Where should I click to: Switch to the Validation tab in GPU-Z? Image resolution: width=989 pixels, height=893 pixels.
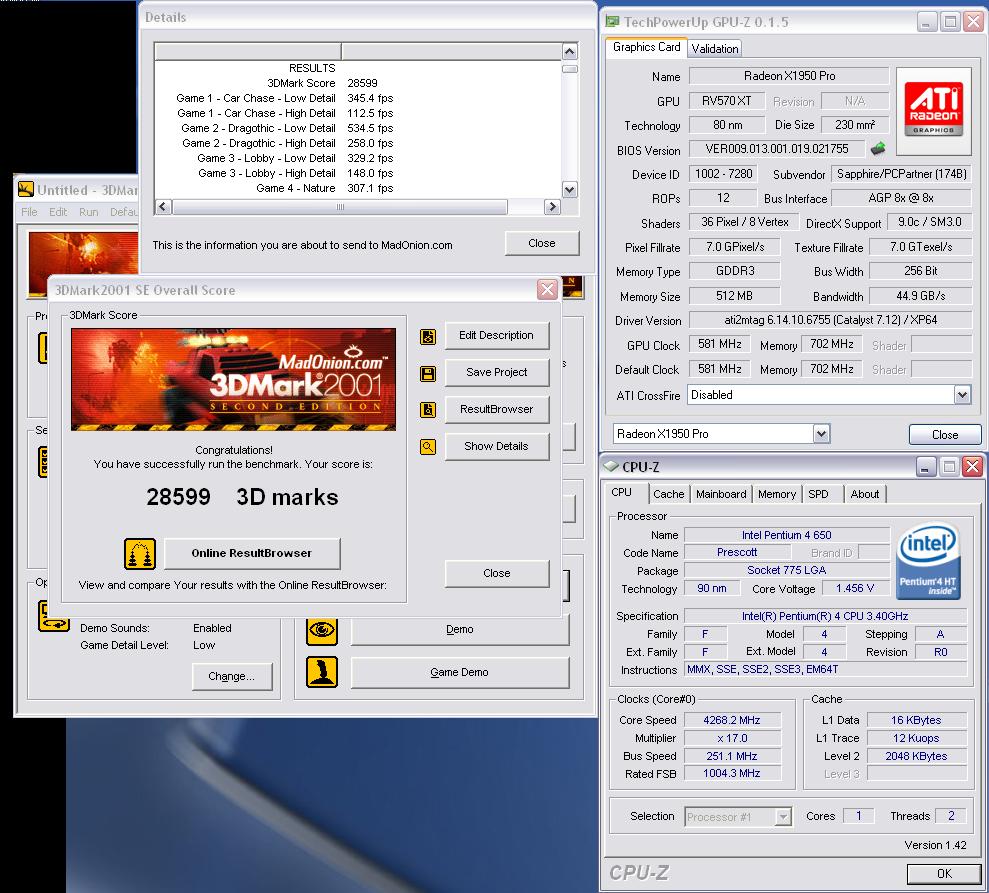pos(715,49)
